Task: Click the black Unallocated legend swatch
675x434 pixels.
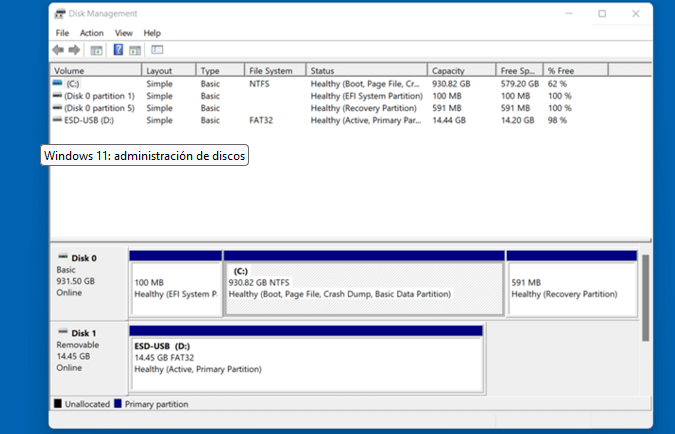Action: coord(58,404)
